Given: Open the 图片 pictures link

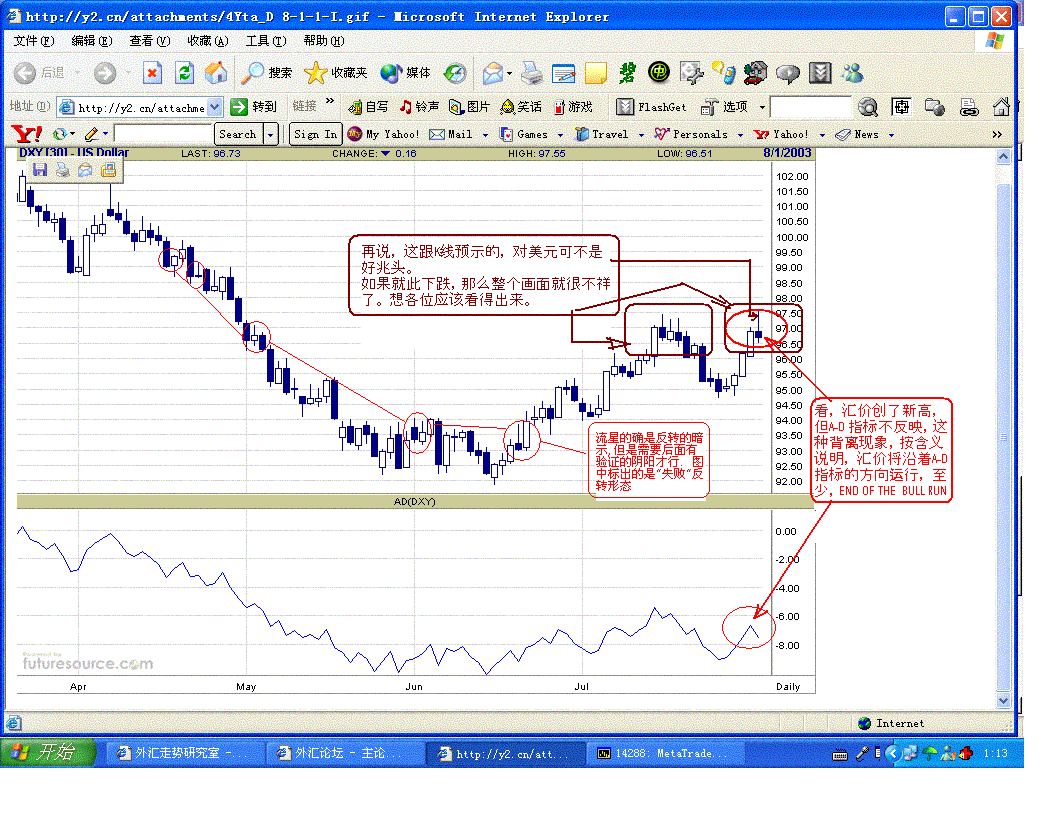Looking at the screenshot, I should (469, 107).
